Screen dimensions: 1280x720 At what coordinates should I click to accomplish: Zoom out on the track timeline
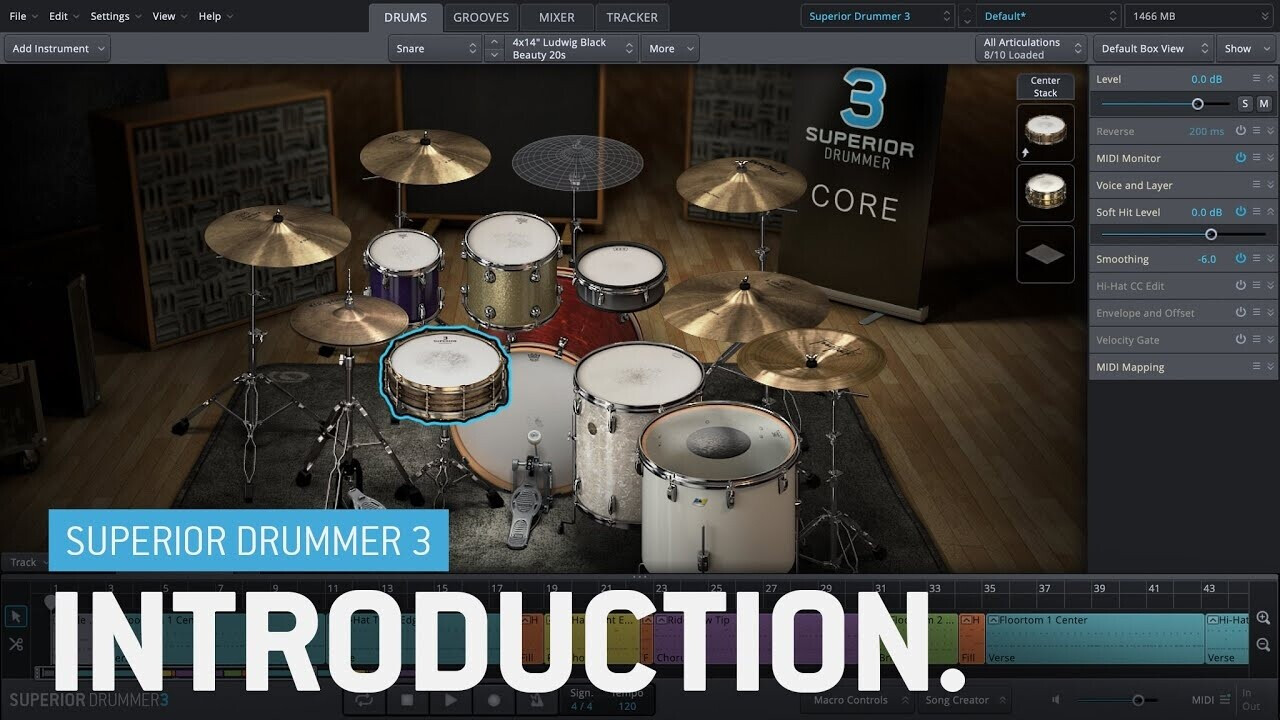(1263, 645)
